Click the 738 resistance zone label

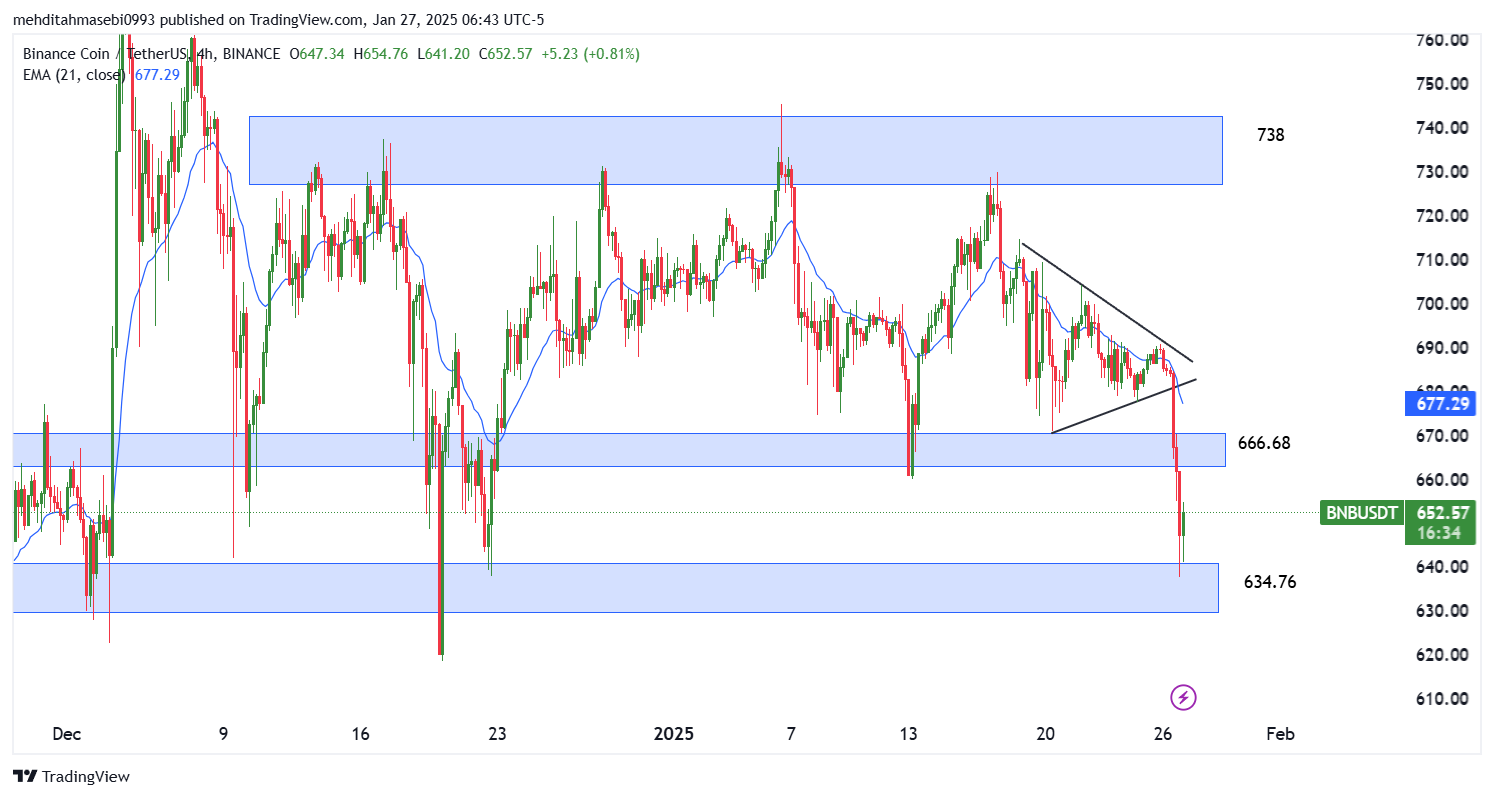coord(1270,135)
